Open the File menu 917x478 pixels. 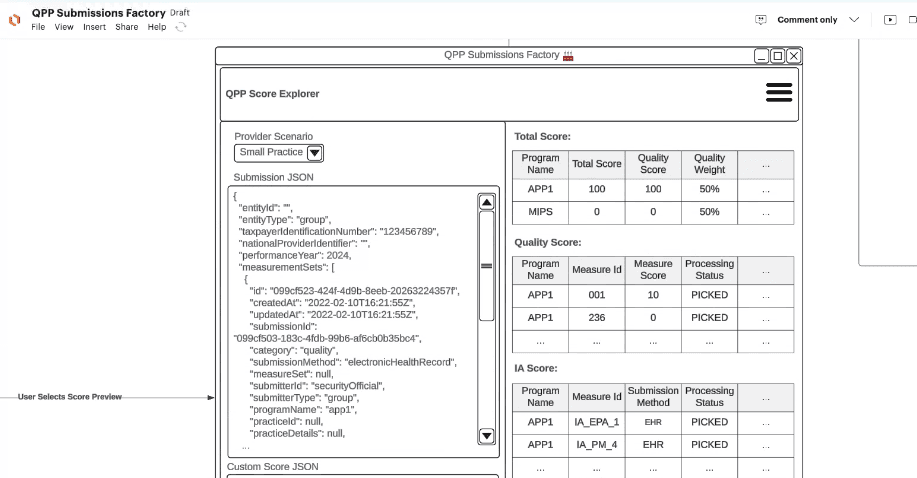tap(38, 27)
